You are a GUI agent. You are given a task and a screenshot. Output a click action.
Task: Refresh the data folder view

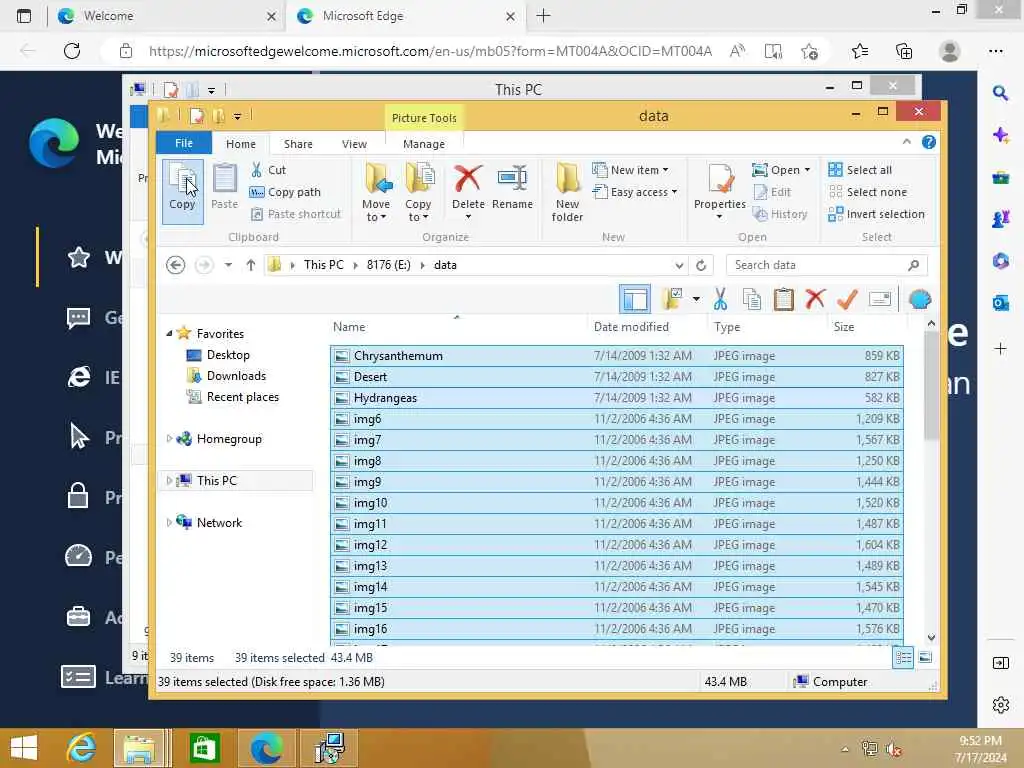point(701,265)
